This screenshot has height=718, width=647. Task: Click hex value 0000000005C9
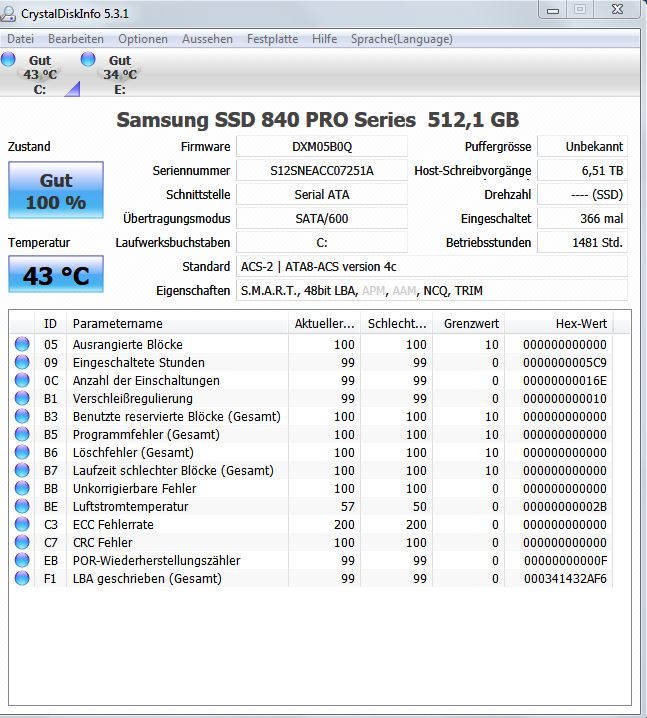[x=565, y=363]
